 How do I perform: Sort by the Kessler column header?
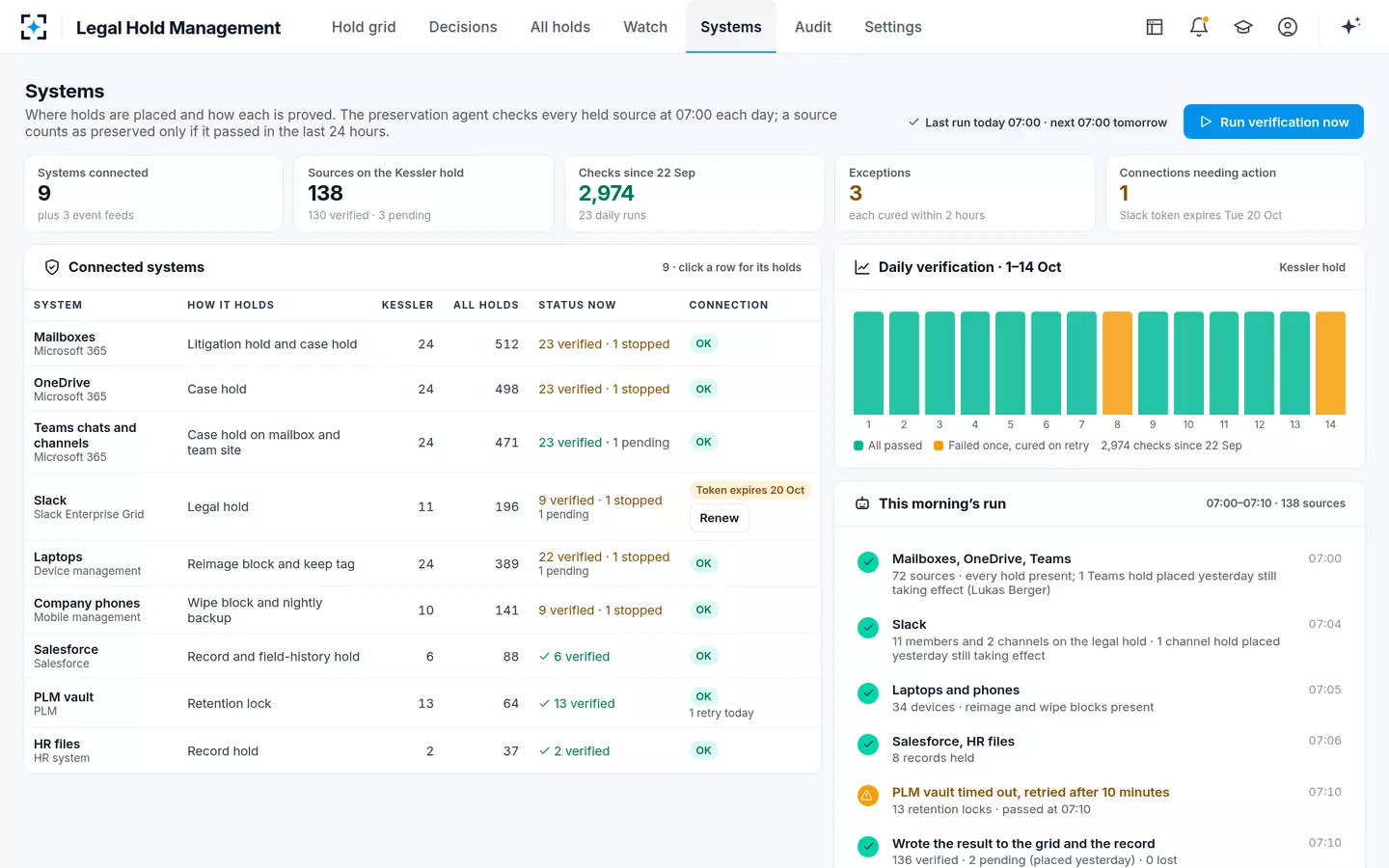tap(407, 305)
